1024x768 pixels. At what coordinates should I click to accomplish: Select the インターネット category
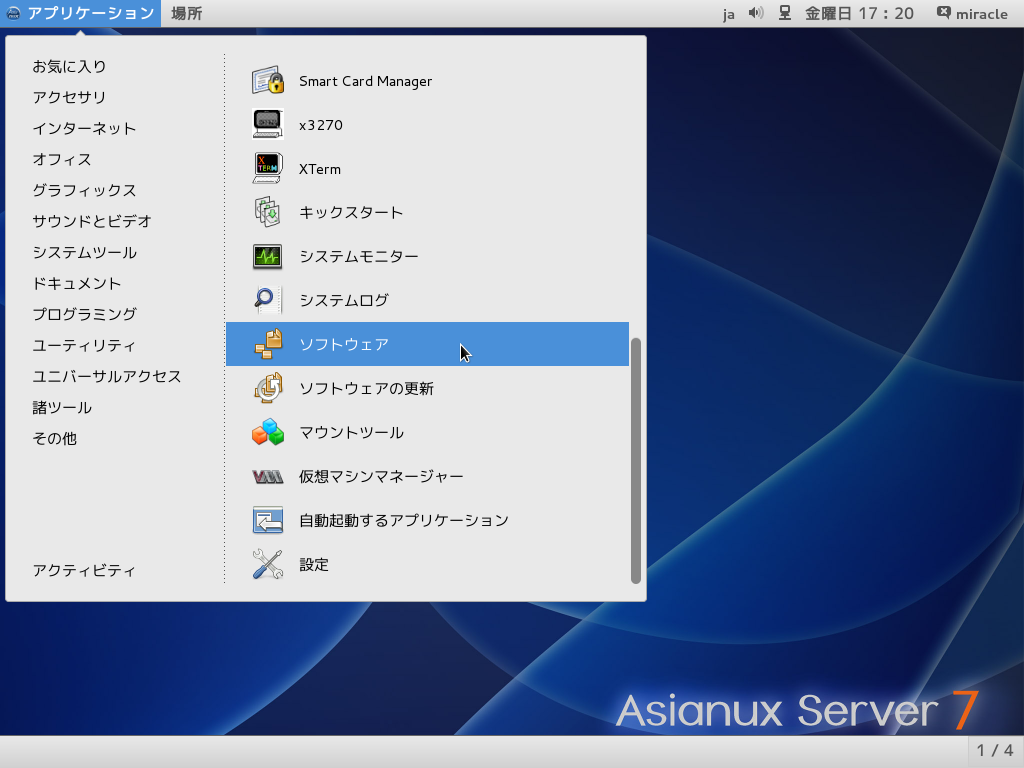tap(85, 128)
